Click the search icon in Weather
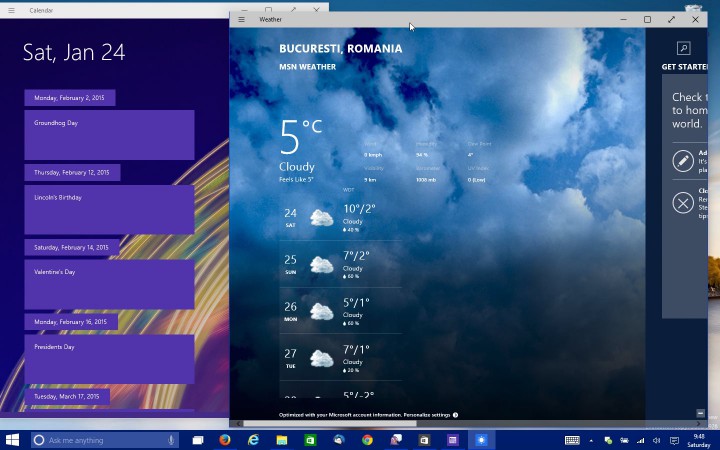This screenshot has width=720, height=450. coord(683,48)
